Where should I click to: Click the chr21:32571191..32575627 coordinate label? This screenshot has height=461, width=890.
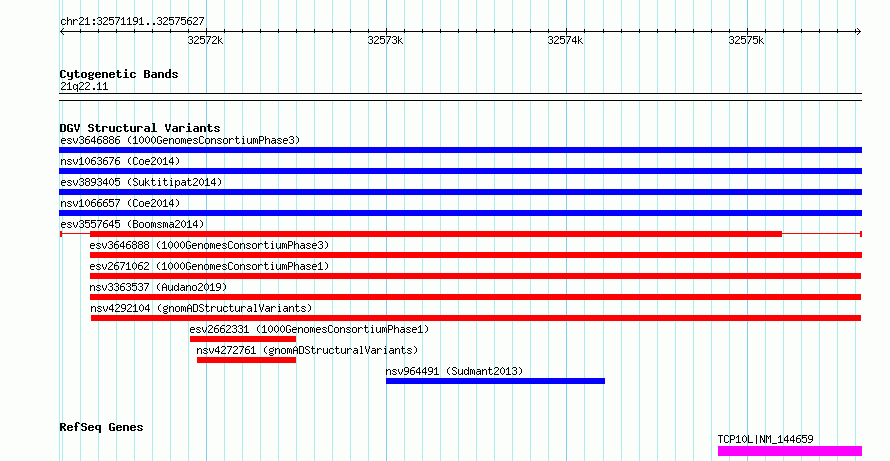(x=132, y=22)
